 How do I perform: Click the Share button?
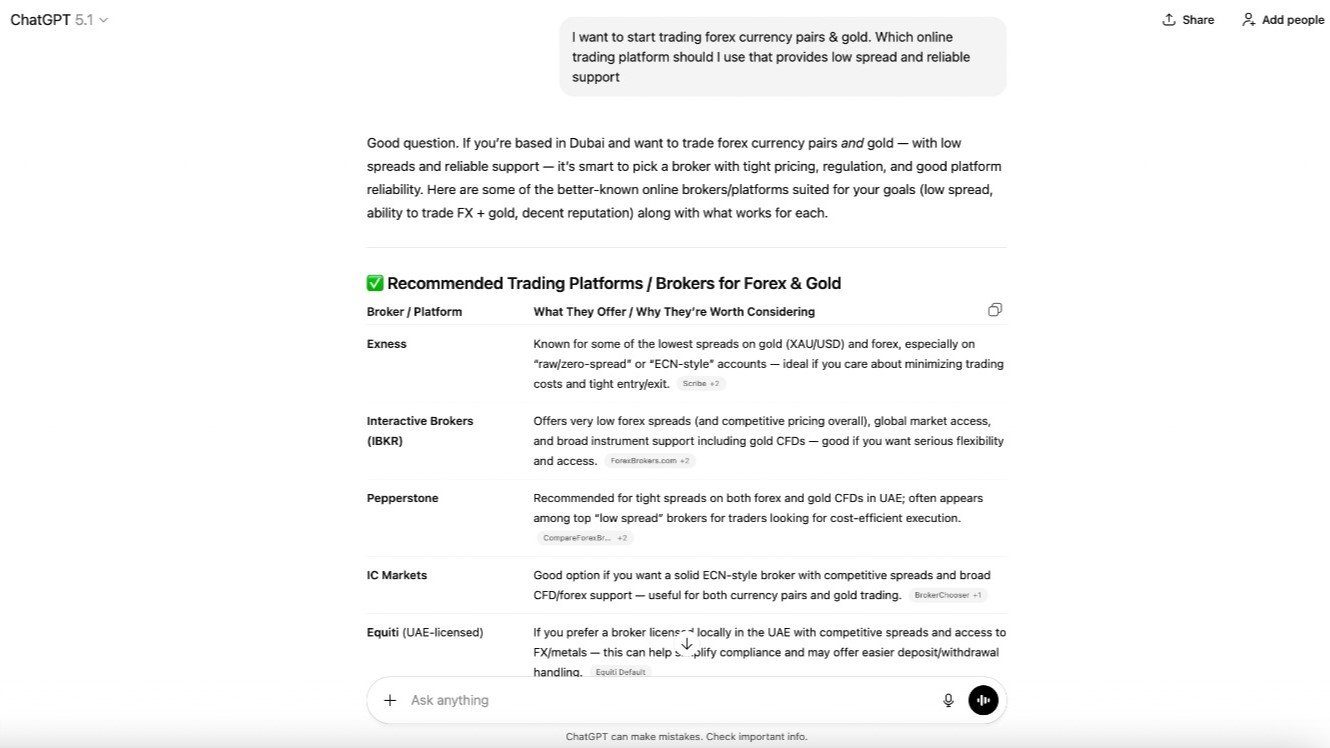tap(1188, 20)
